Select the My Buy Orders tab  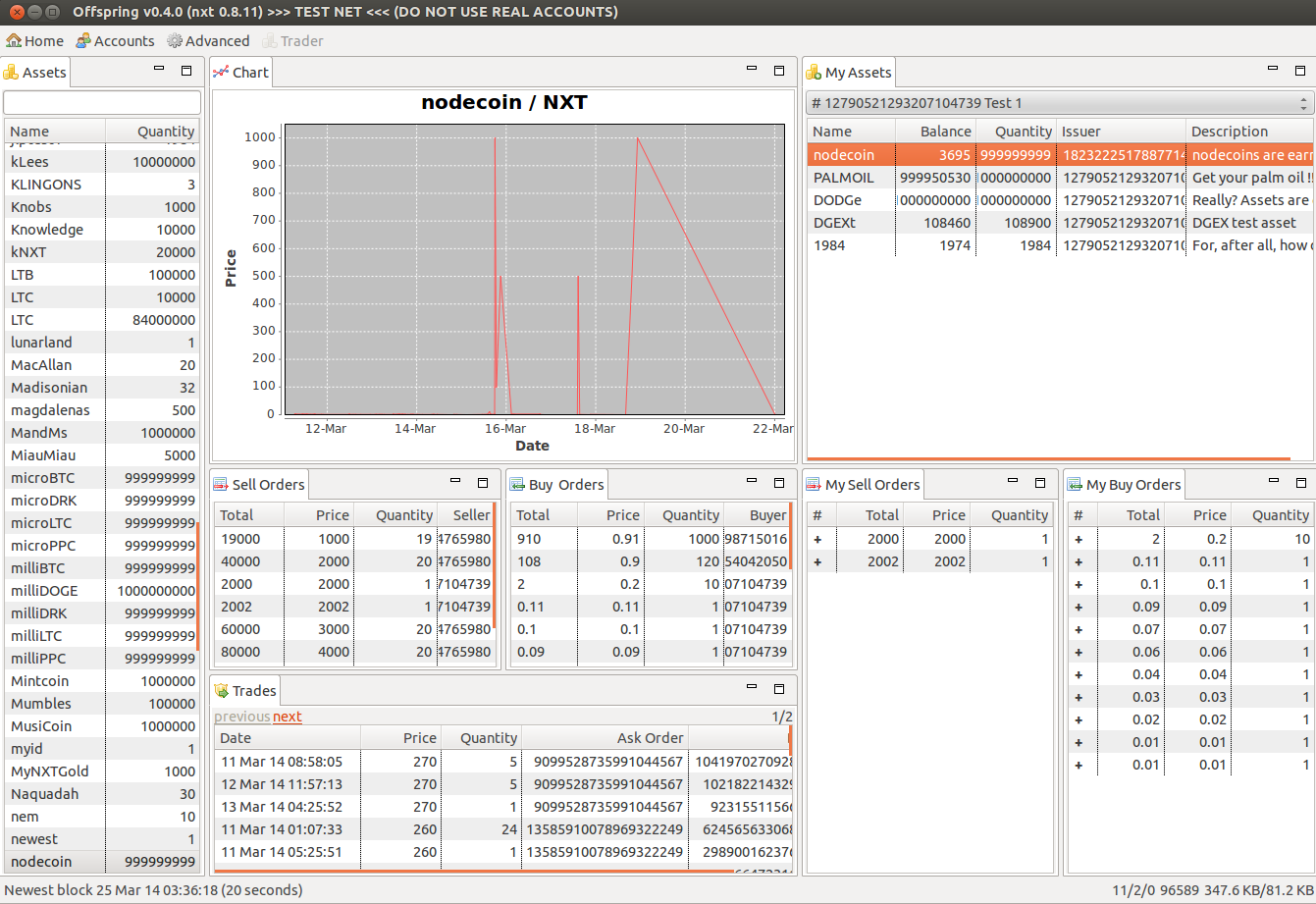(1125, 485)
